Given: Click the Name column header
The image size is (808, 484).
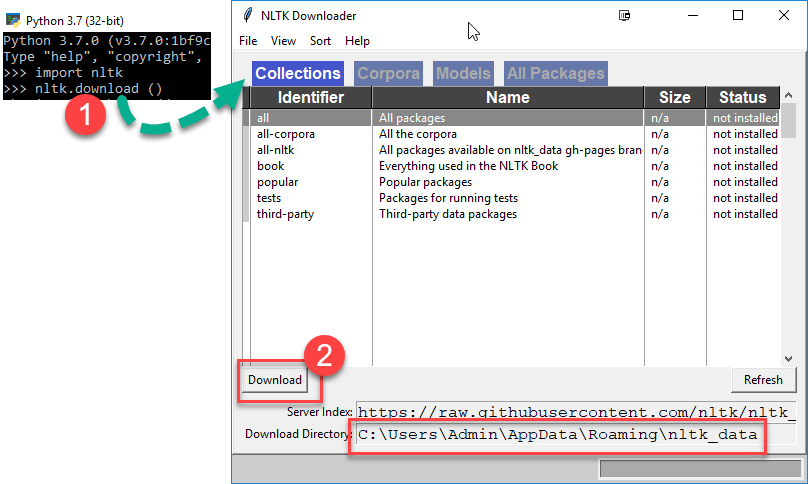Looking at the screenshot, I should pyautogui.click(x=508, y=97).
